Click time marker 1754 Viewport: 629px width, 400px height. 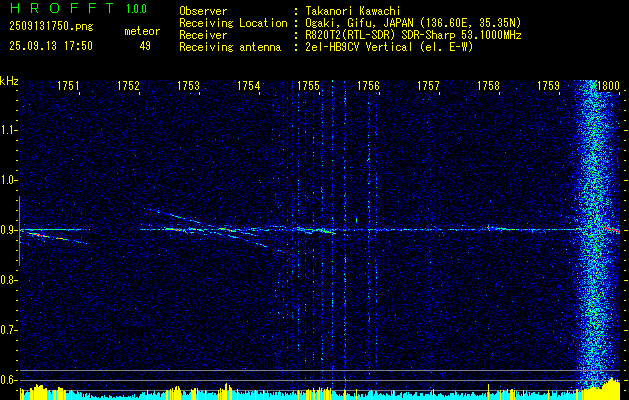pos(248,85)
